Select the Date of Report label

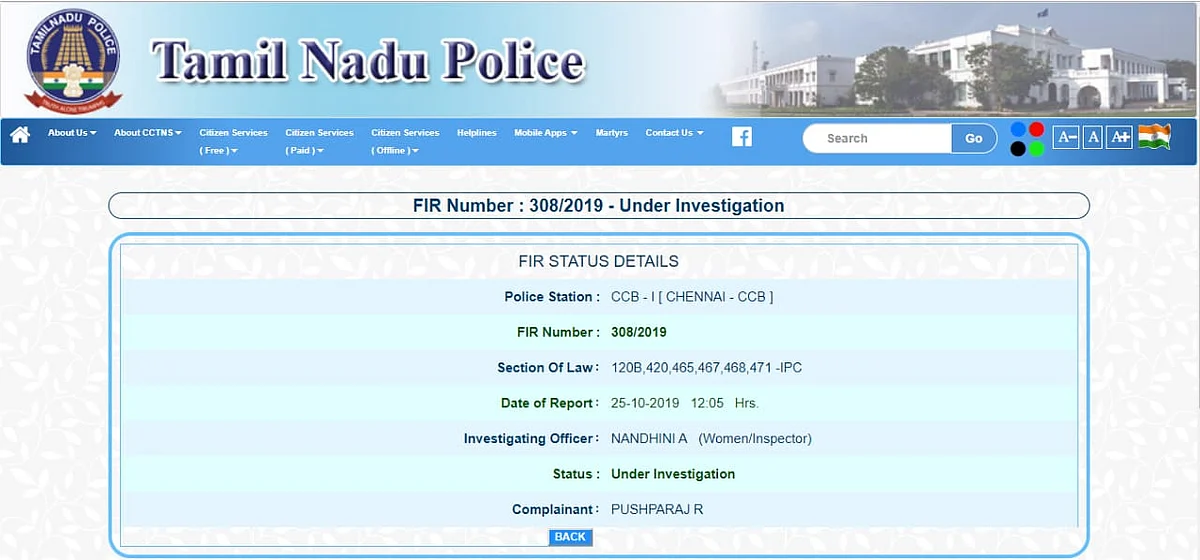(551, 403)
